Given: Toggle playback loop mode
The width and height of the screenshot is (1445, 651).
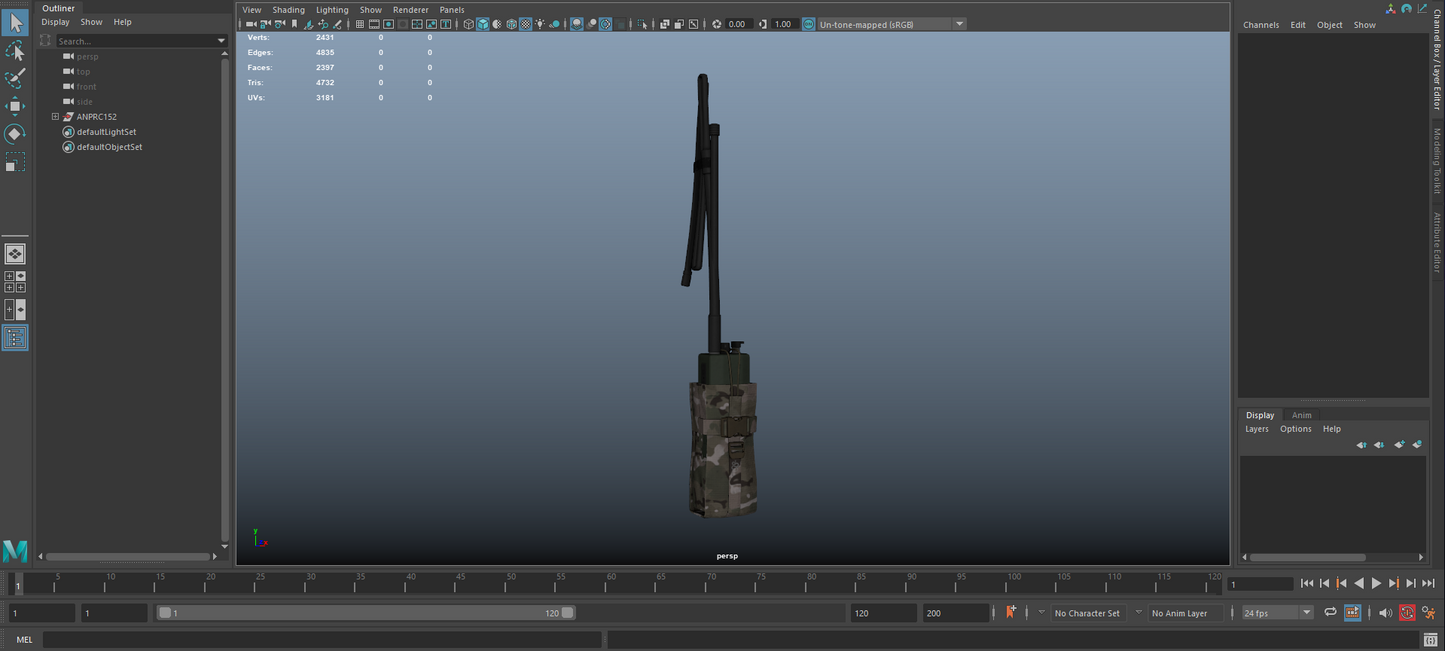Looking at the screenshot, I should click(x=1330, y=612).
